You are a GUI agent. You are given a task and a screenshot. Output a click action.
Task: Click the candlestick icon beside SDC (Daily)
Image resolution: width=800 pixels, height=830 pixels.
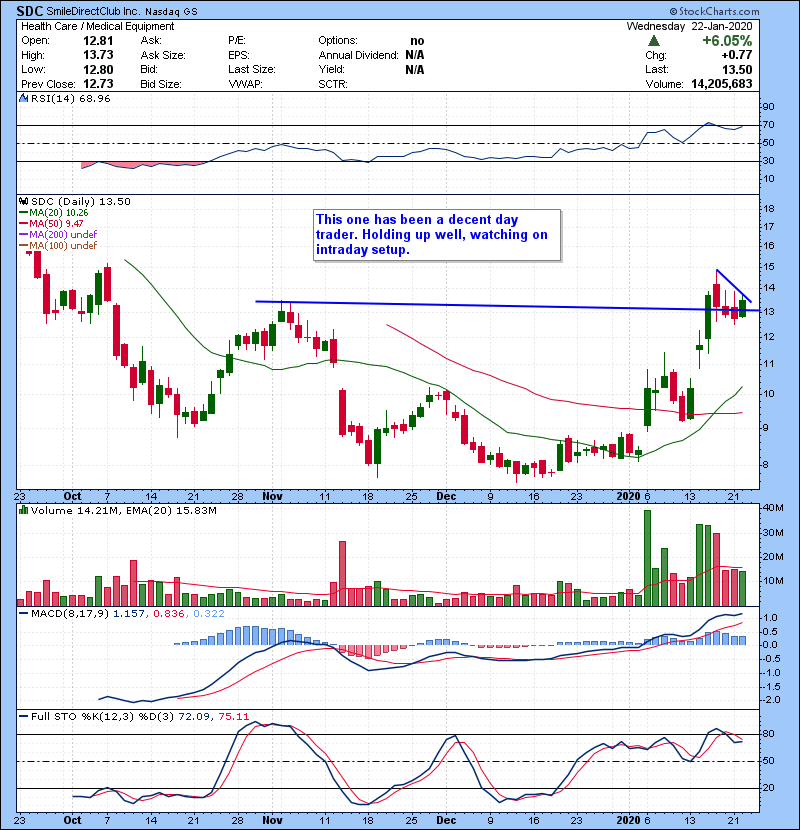pyautogui.click(x=23, y=201)
